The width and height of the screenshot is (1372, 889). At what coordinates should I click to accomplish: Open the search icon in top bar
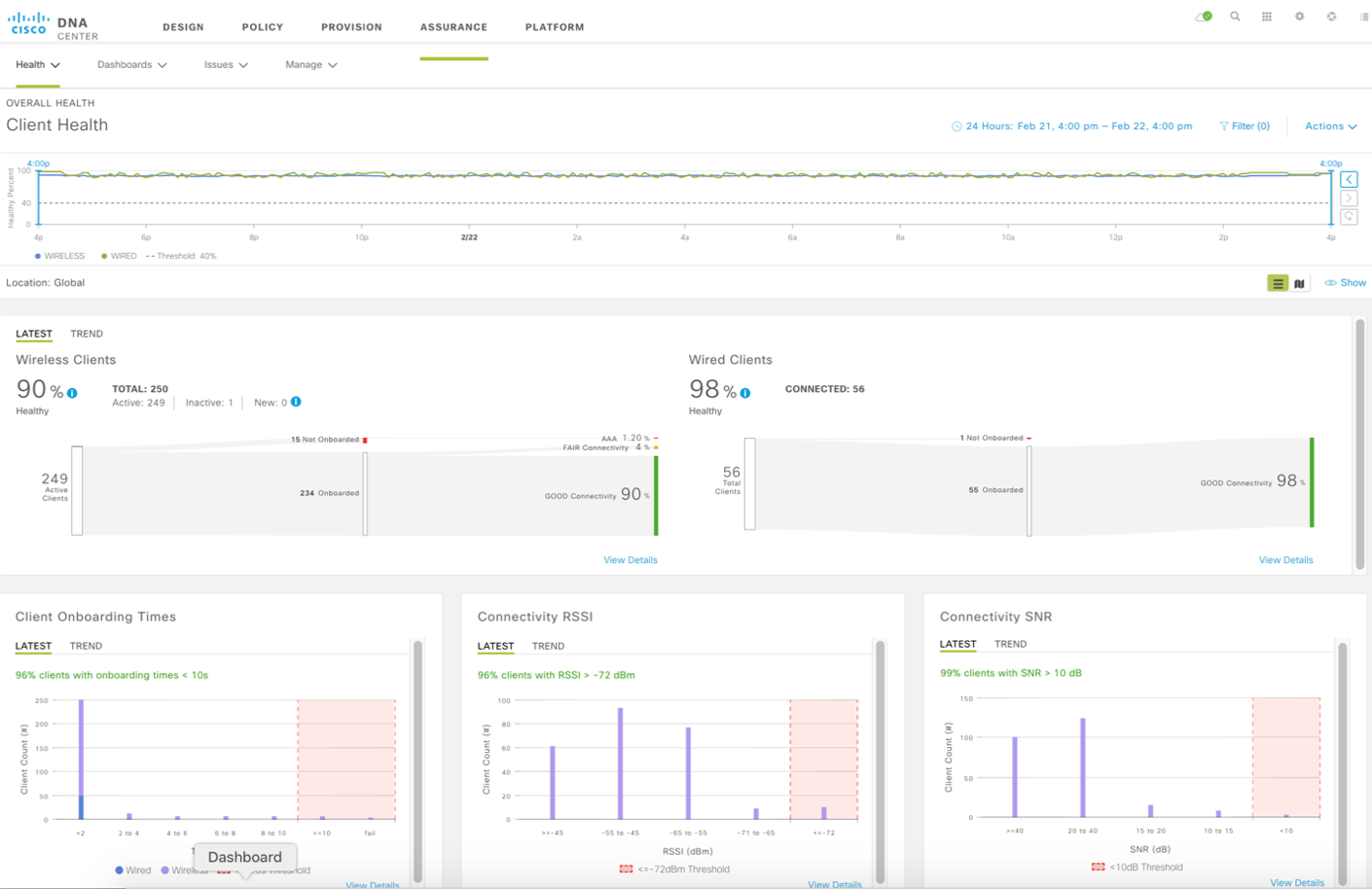(1235, 17)
